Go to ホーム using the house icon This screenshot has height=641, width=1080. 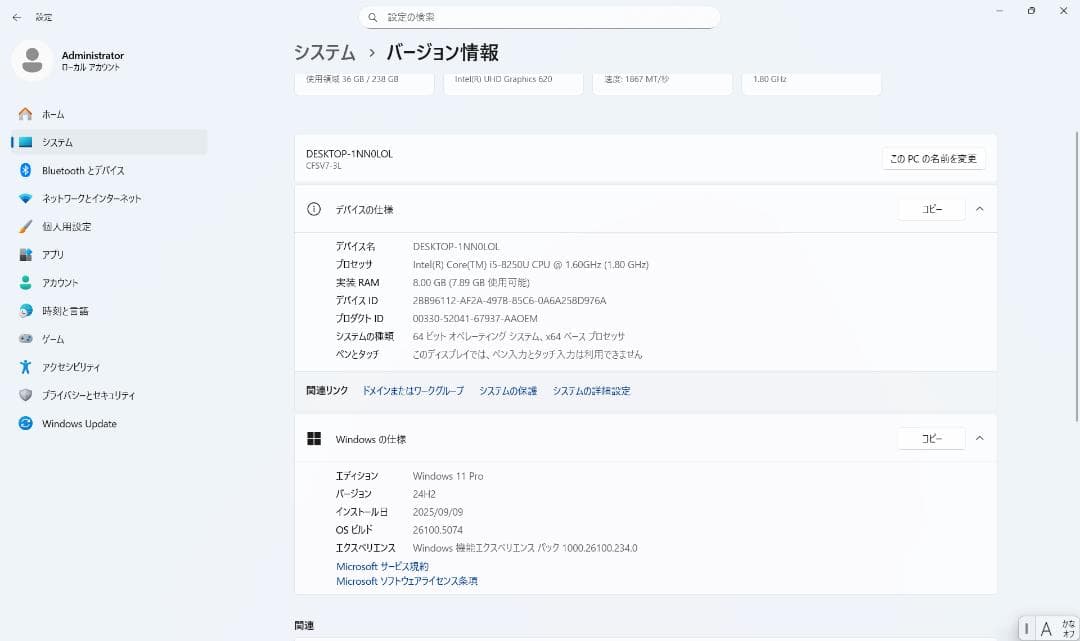tap(56, 113)
